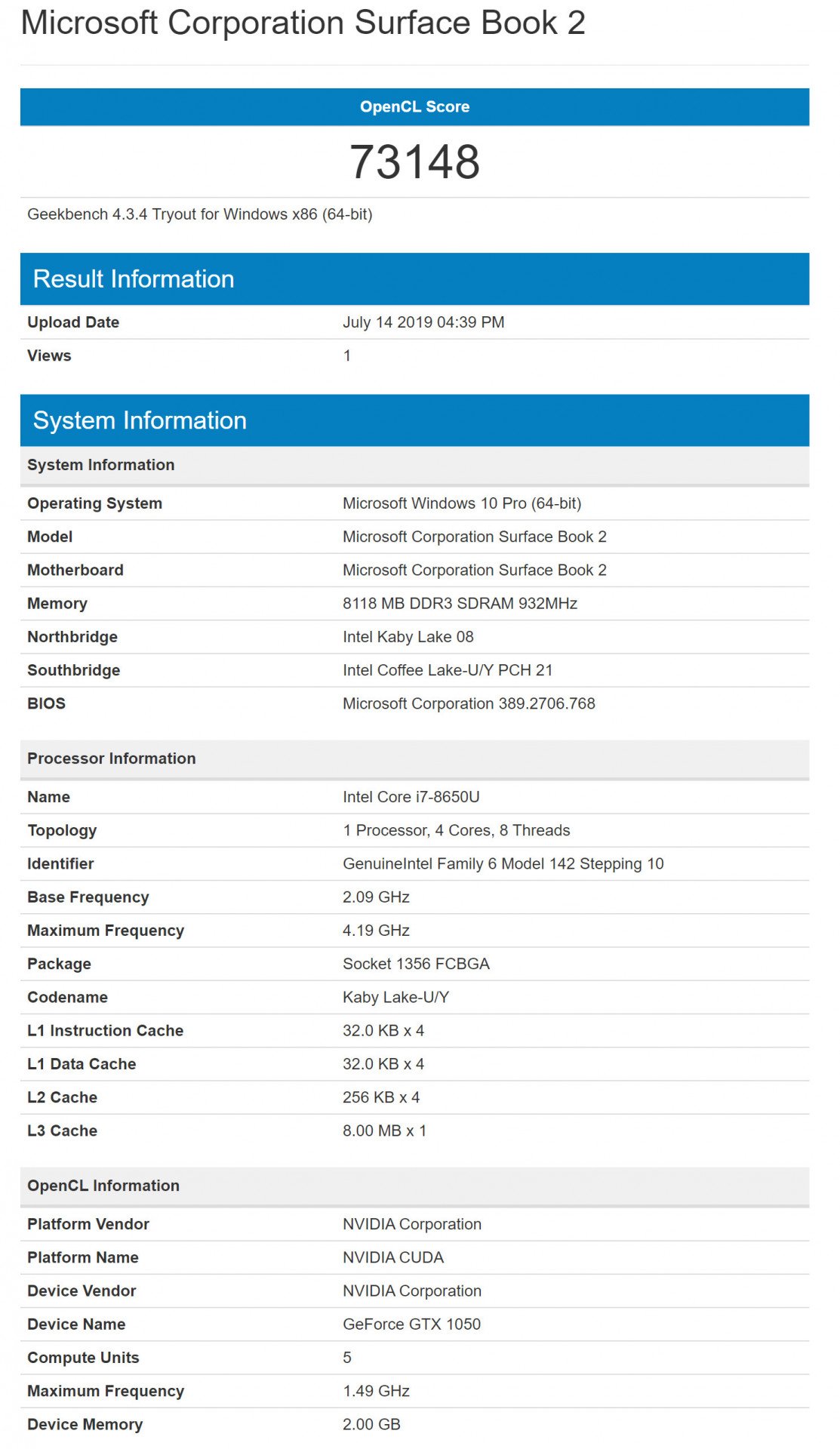Click the Platform Vendor row's NVIDIA Corporation value

point(412,1224)
